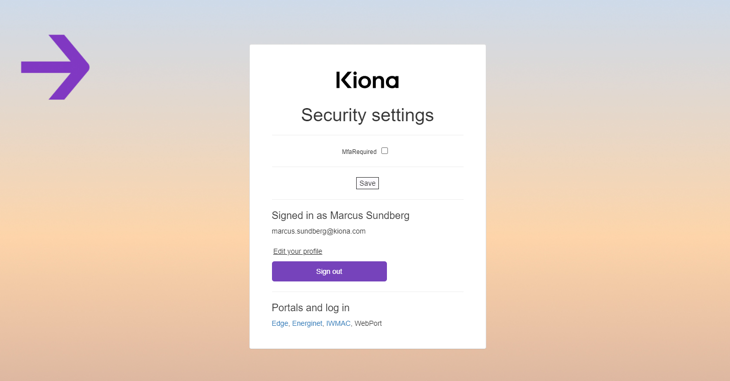Image resolution: width=730 pixels, height=381 pixels.
Task: Select the name Marcus Sundberg
Action: pos(370,215)
